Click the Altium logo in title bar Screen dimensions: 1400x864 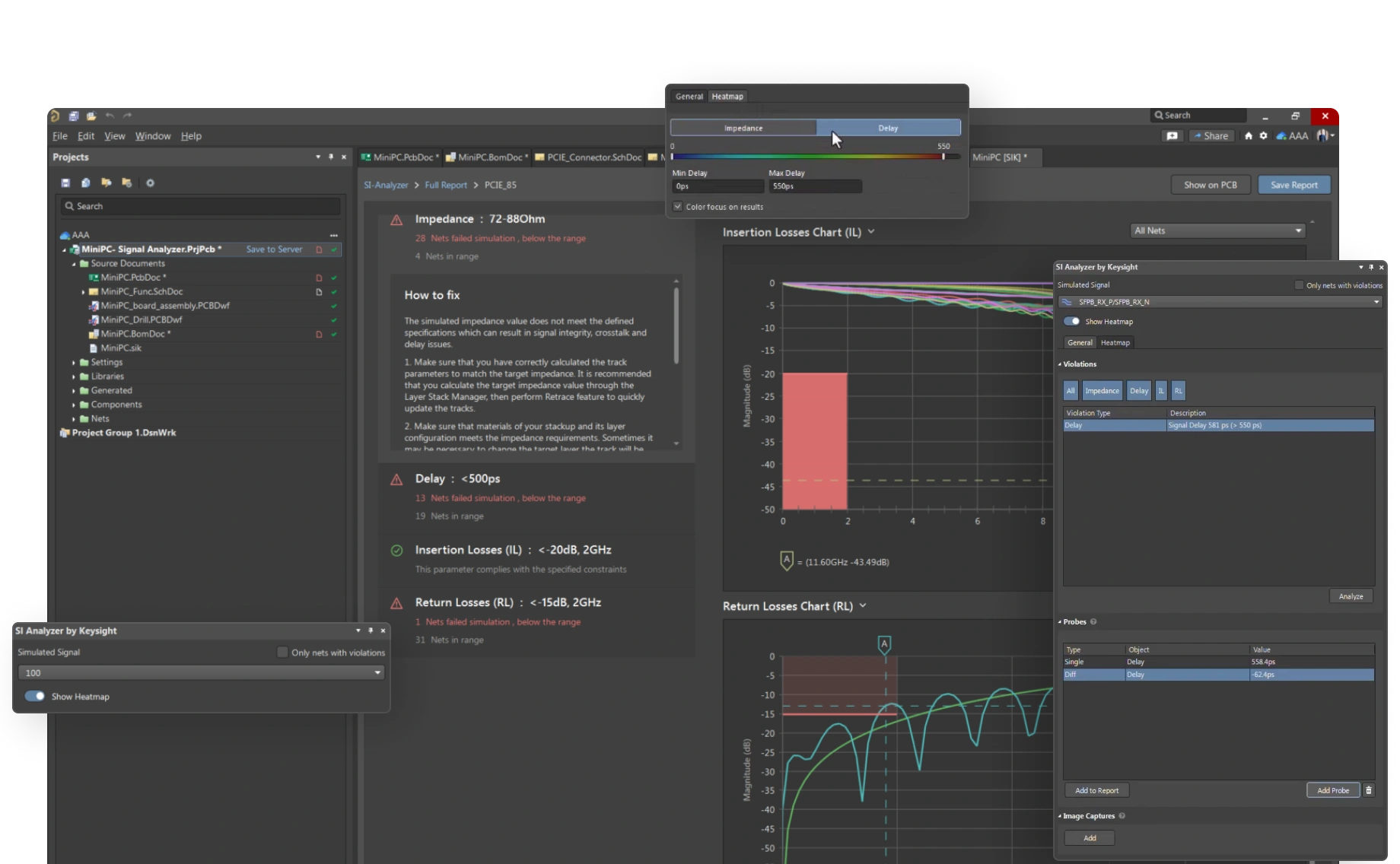click(55, 116)
